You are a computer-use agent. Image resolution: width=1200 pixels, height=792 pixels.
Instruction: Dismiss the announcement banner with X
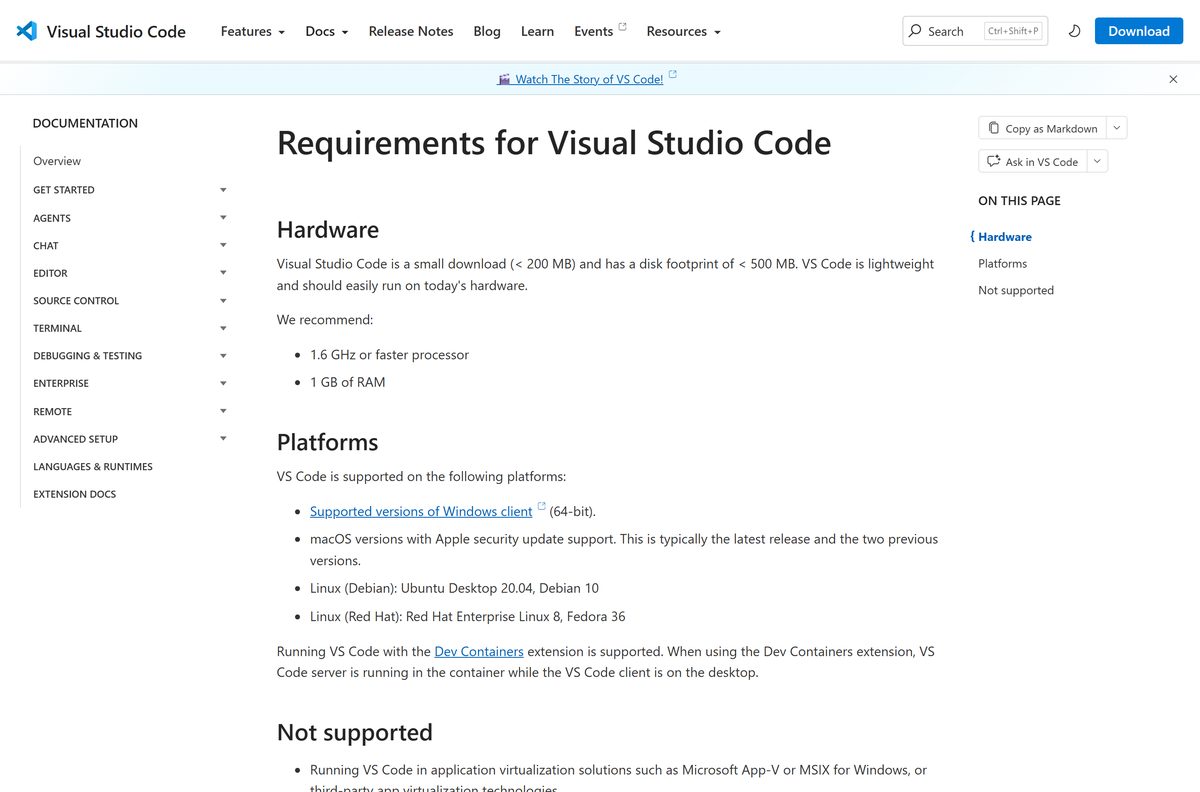click(x=1173, y=79)
